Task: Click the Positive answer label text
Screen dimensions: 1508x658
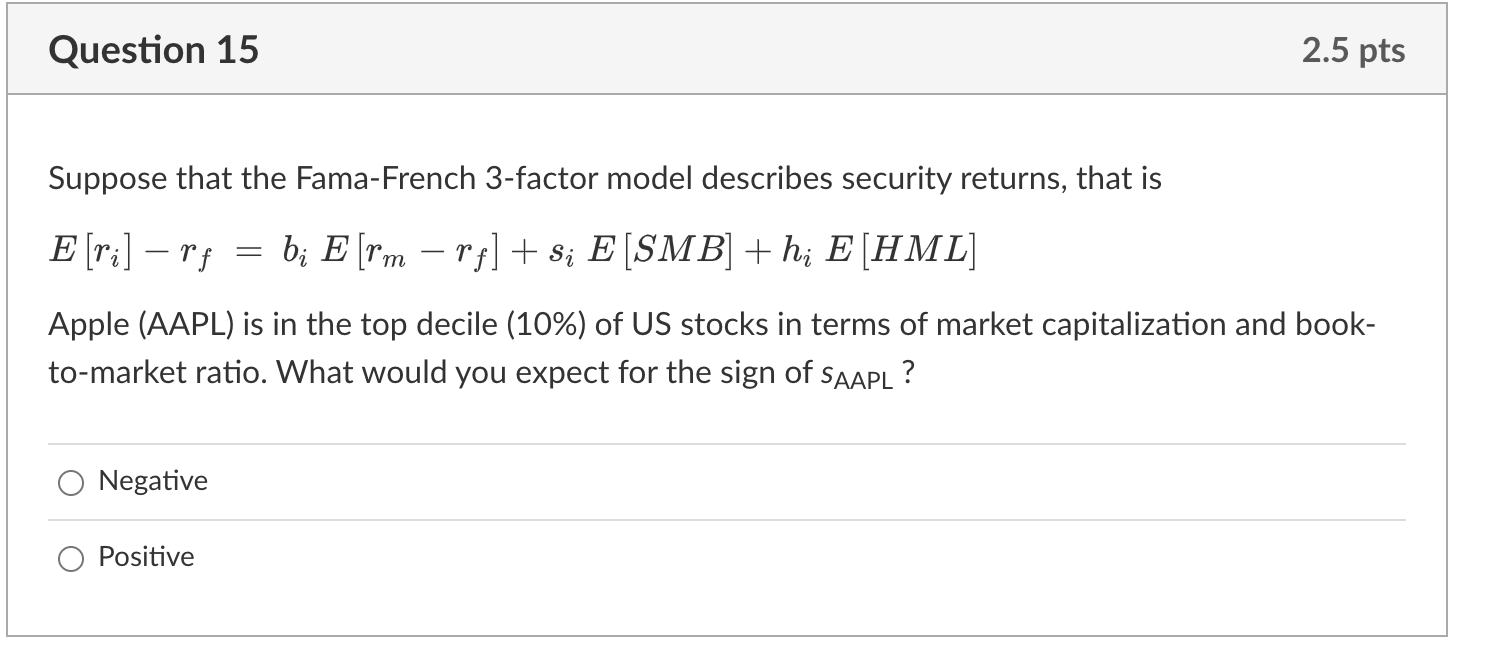Action: click(x=145, y=557)
